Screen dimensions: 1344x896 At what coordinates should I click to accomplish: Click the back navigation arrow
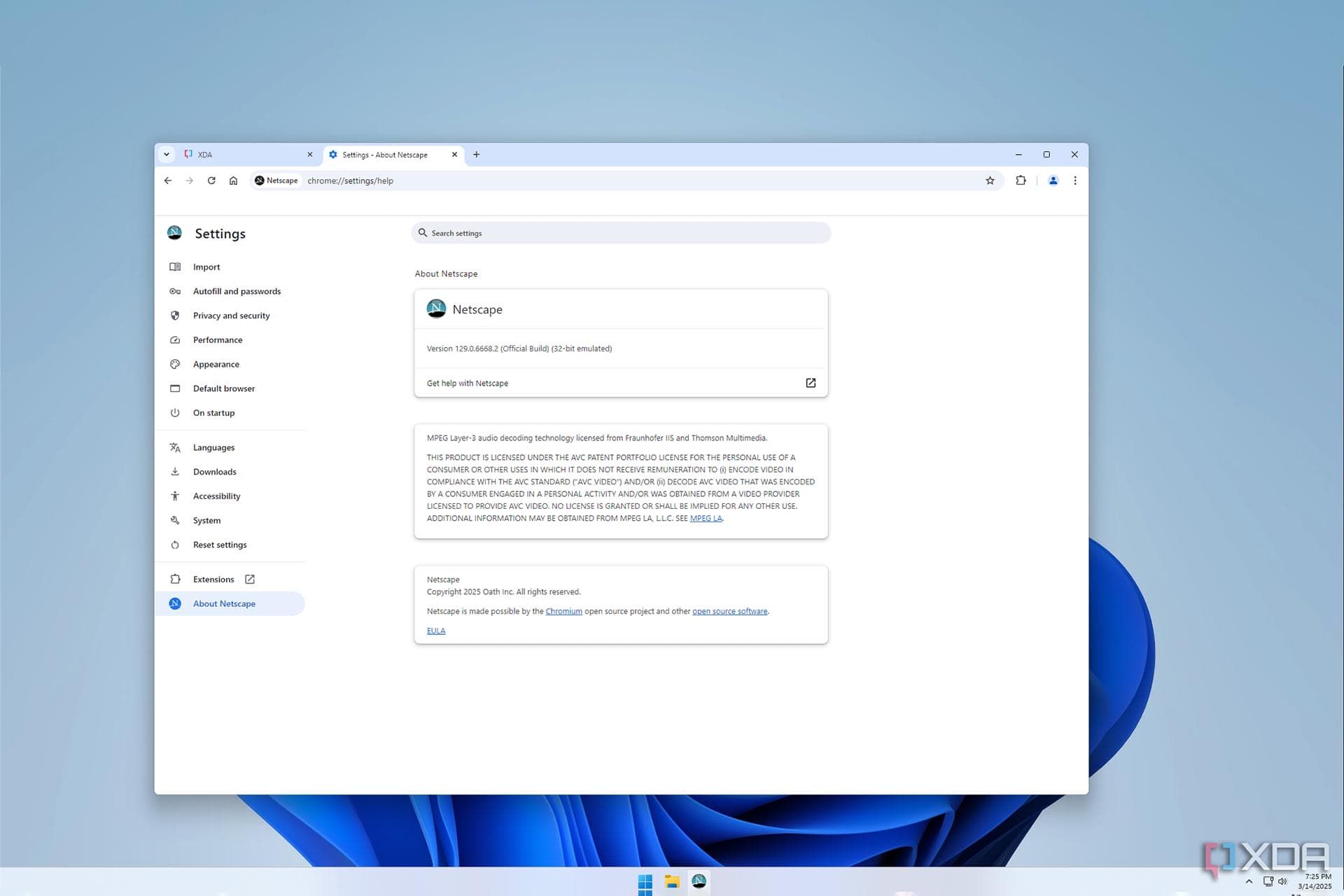[168, 180]
